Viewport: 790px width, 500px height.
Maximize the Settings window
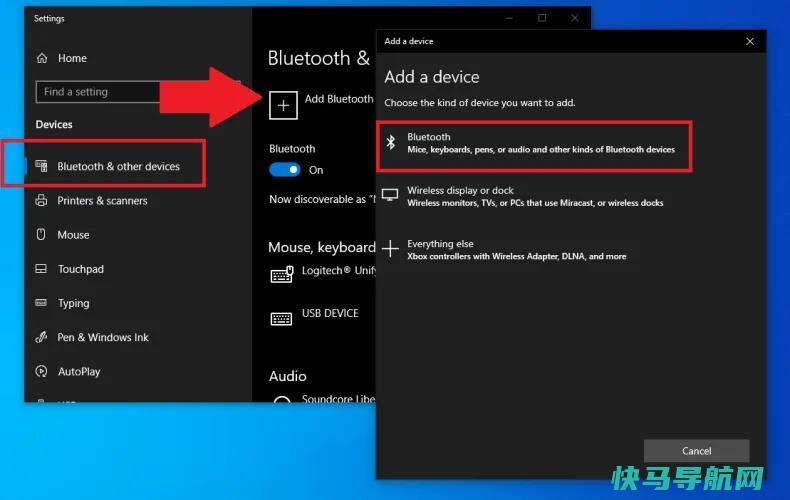(x=542, y=18)
